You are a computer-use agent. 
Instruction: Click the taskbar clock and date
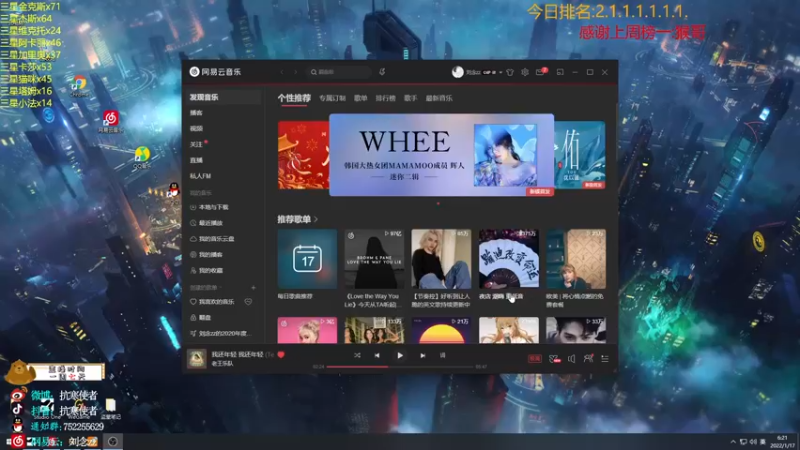(782, 442)
